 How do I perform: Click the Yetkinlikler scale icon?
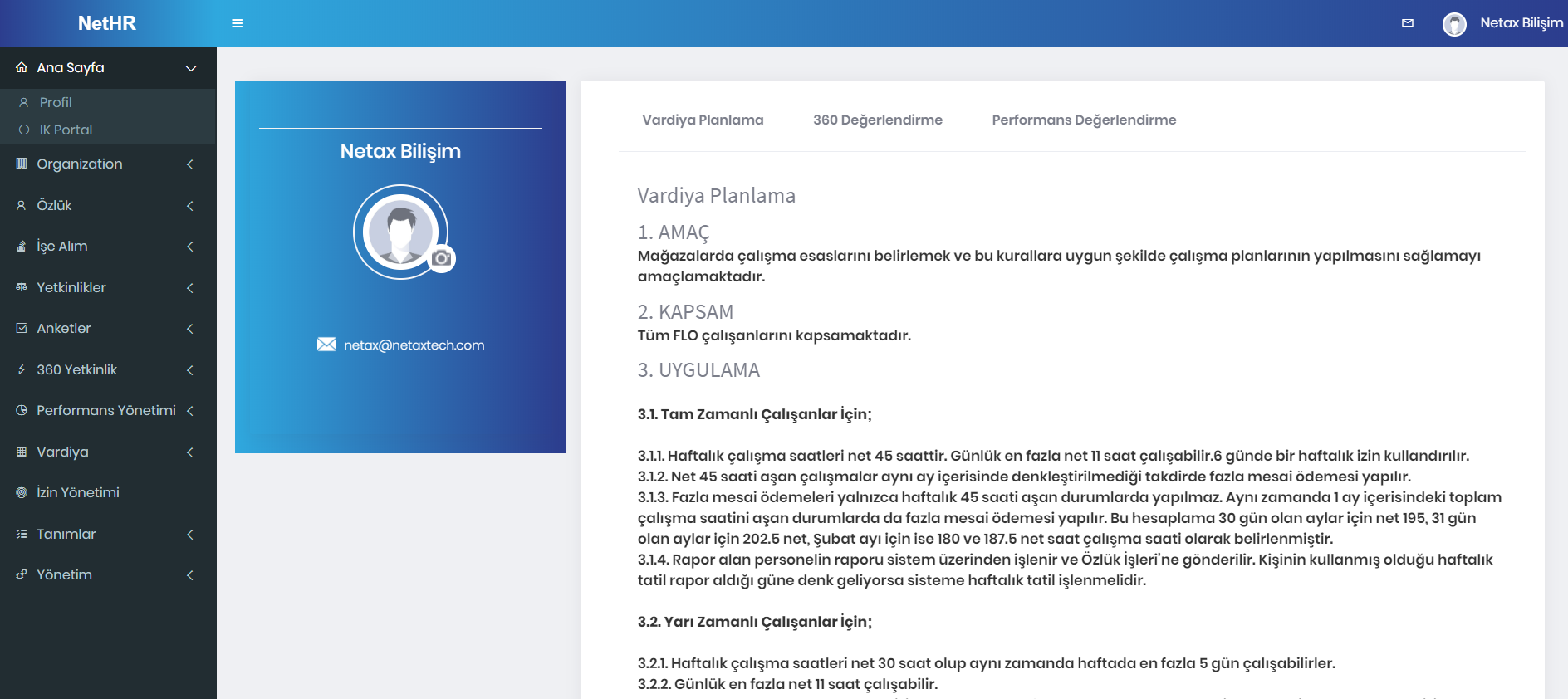[22, 287]
